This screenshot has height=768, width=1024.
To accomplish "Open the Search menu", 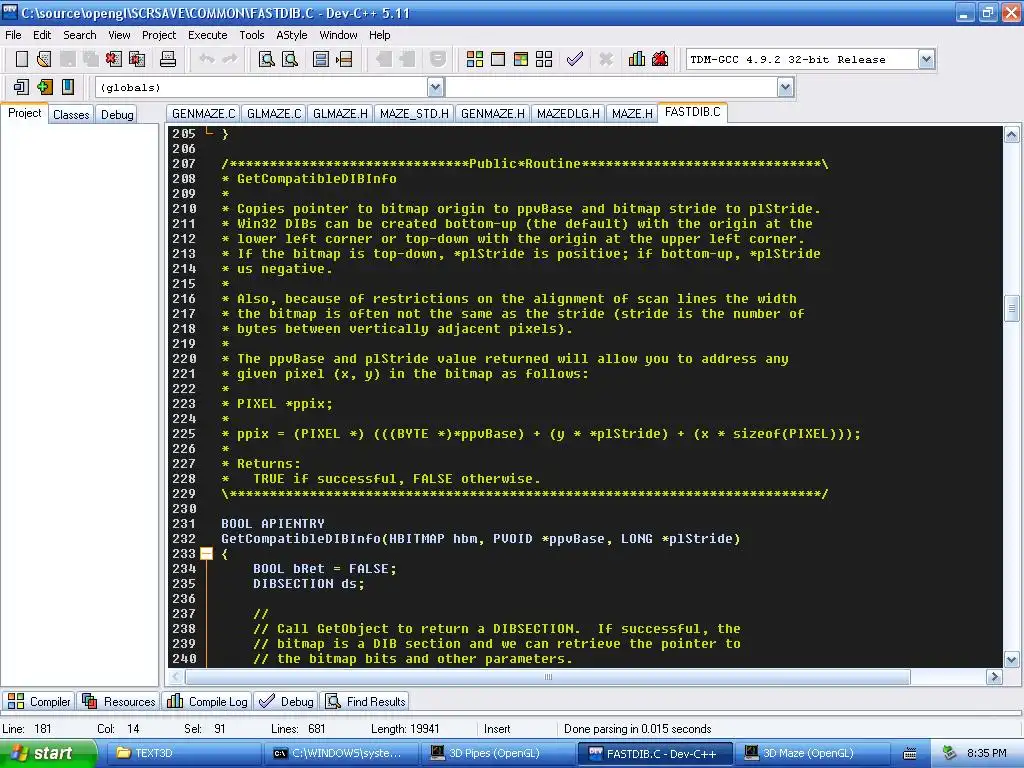I will pos(80,35).
